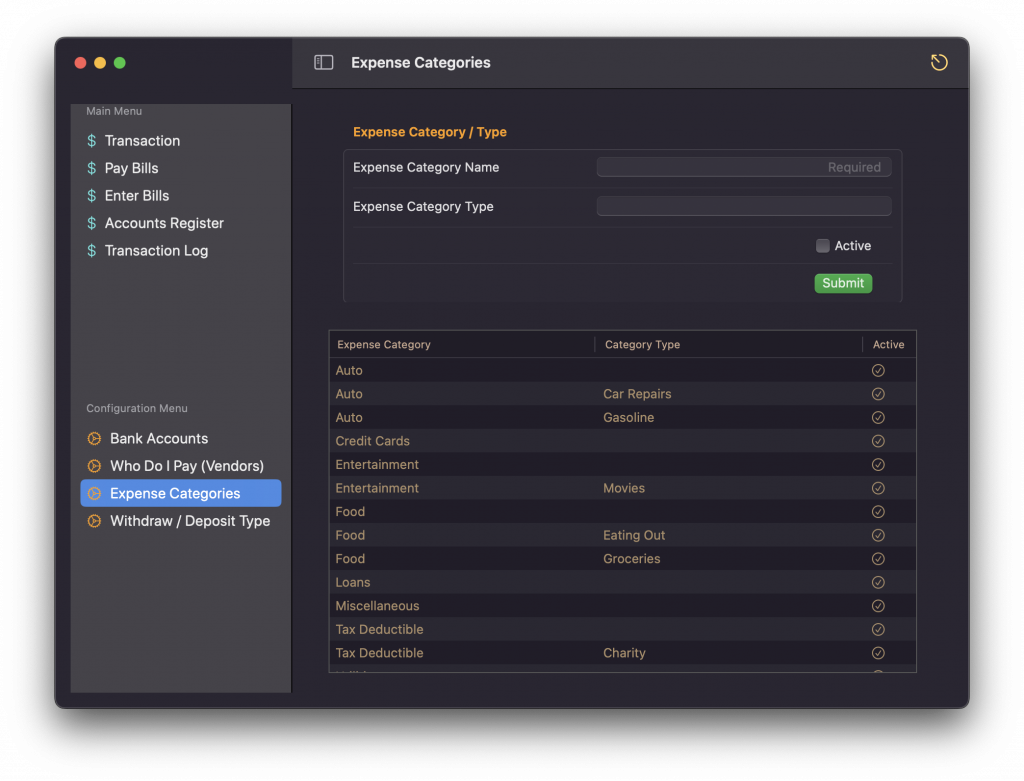Toggle the sidebar panel icon
The width and height of the screenshot is (1024, 781).
(323, 62)
